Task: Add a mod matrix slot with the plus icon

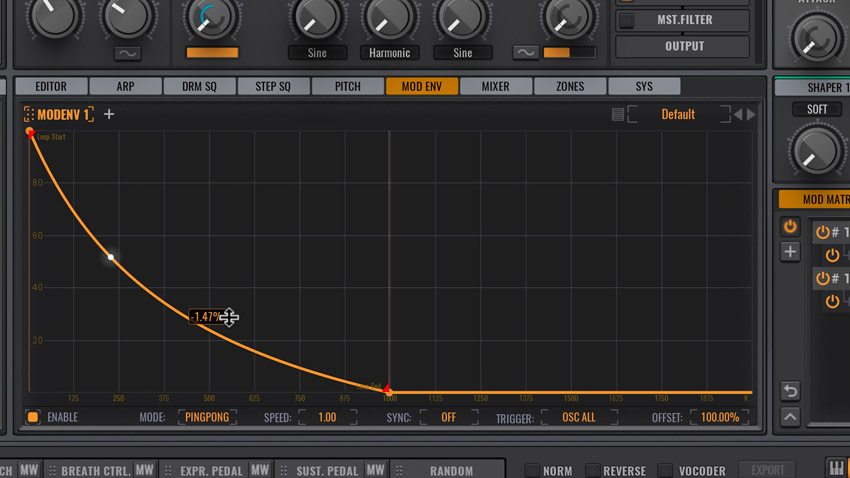Action: [790, 251]
